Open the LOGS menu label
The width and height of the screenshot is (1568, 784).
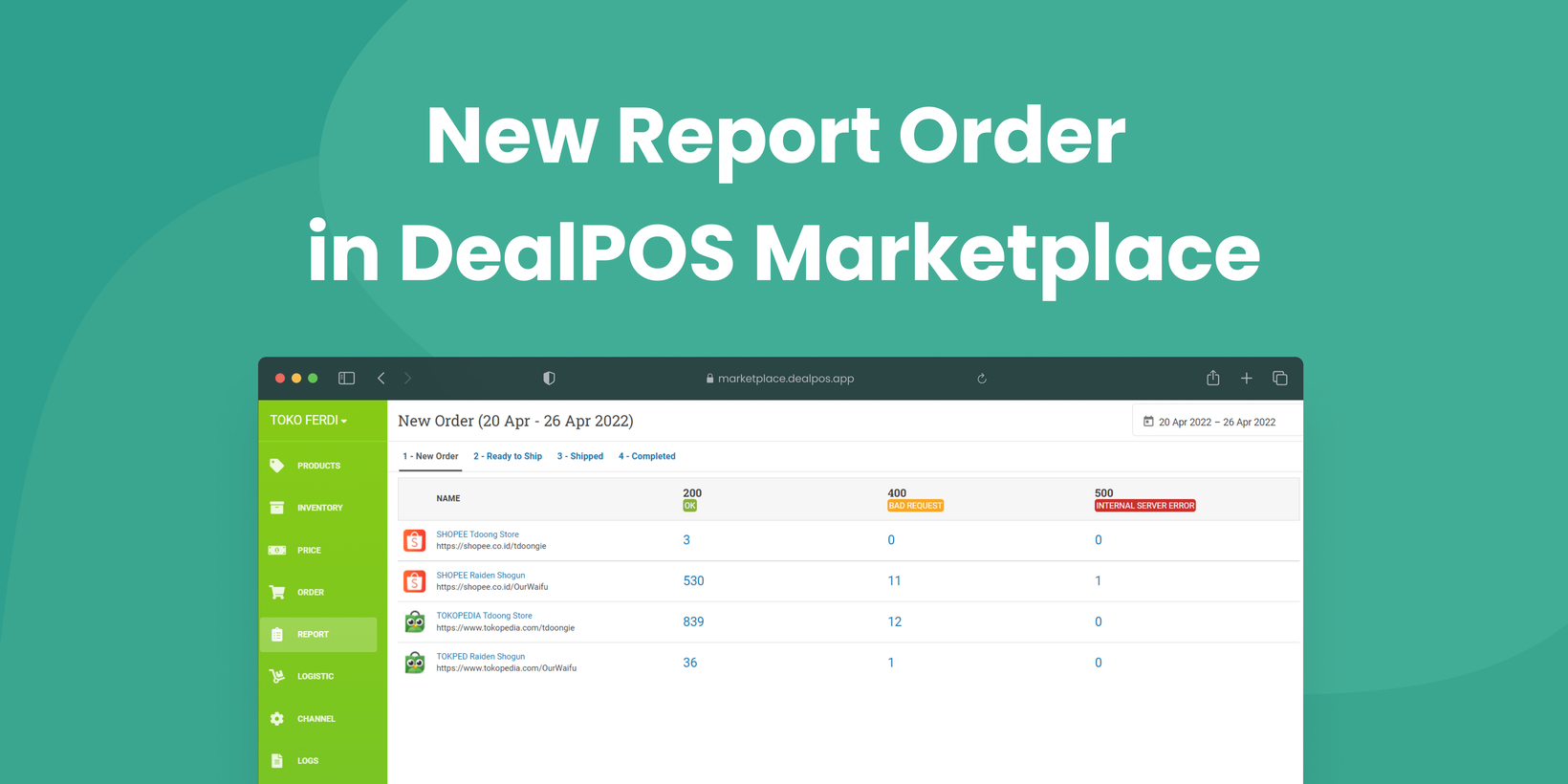pos(308,760)
